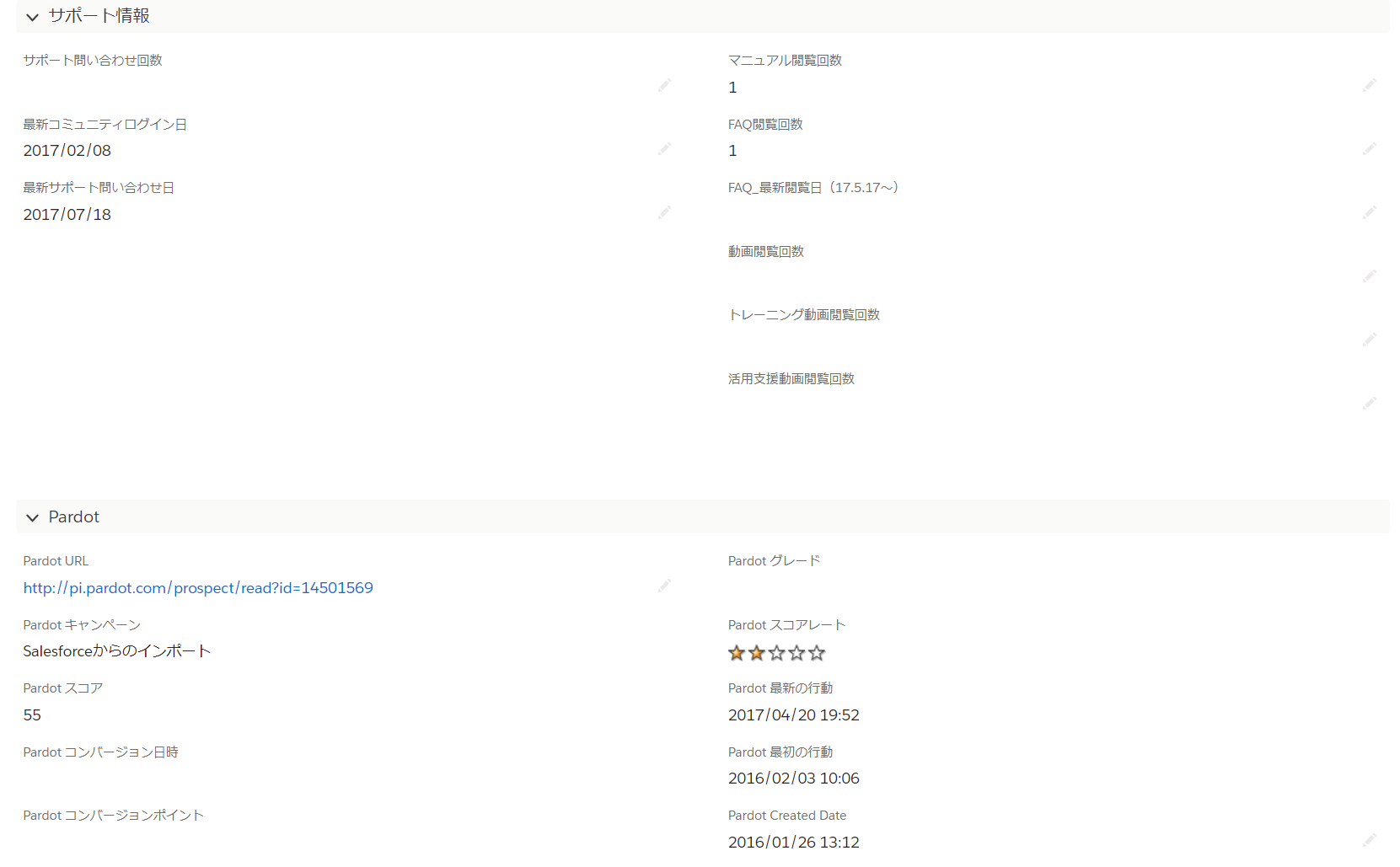This screenshot has width=1400, height=867.
Task: Edit 動画閲覧回数 via pencil icon
Action: pyautogui.click(x=1369, y=276)
